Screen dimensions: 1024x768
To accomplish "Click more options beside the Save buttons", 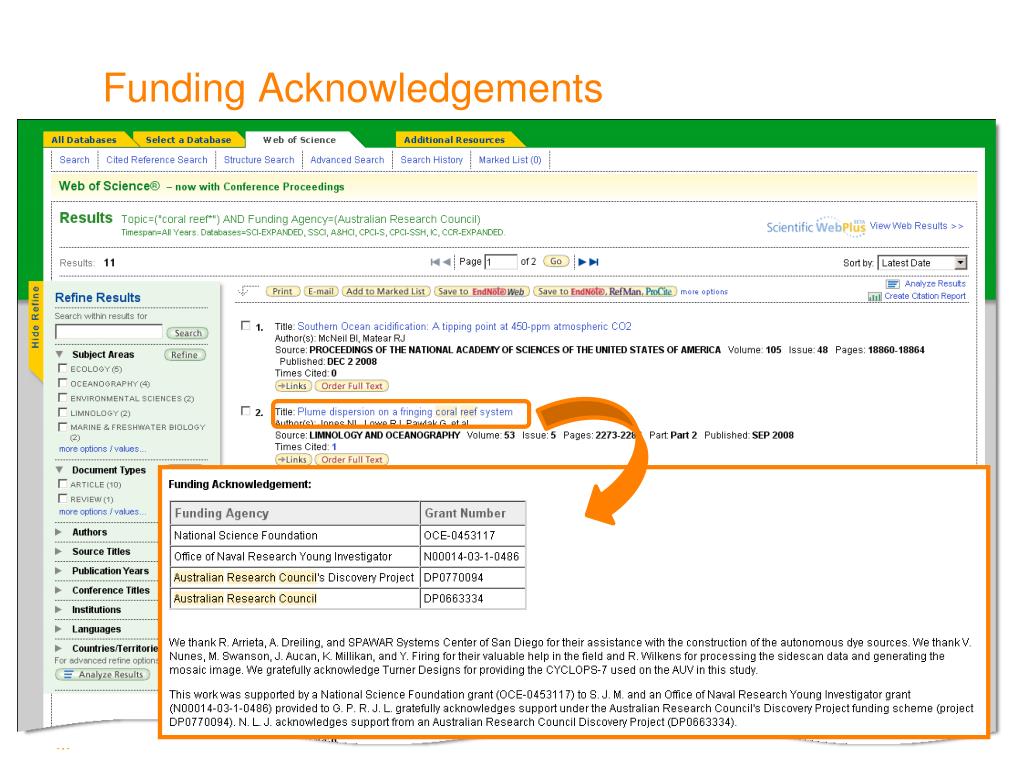I will tap(704, 292).
